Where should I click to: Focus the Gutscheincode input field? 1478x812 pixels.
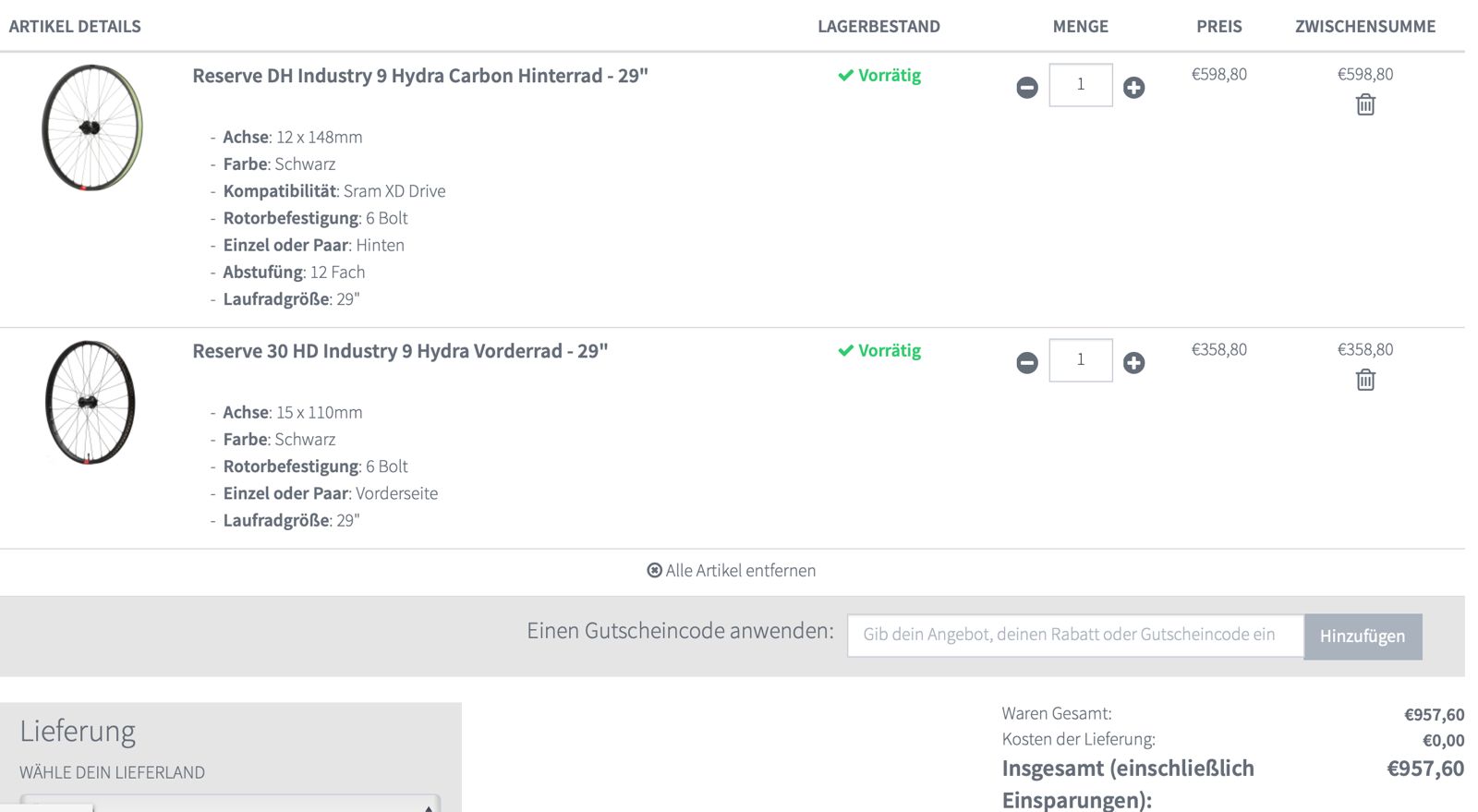pos(1074,636)
